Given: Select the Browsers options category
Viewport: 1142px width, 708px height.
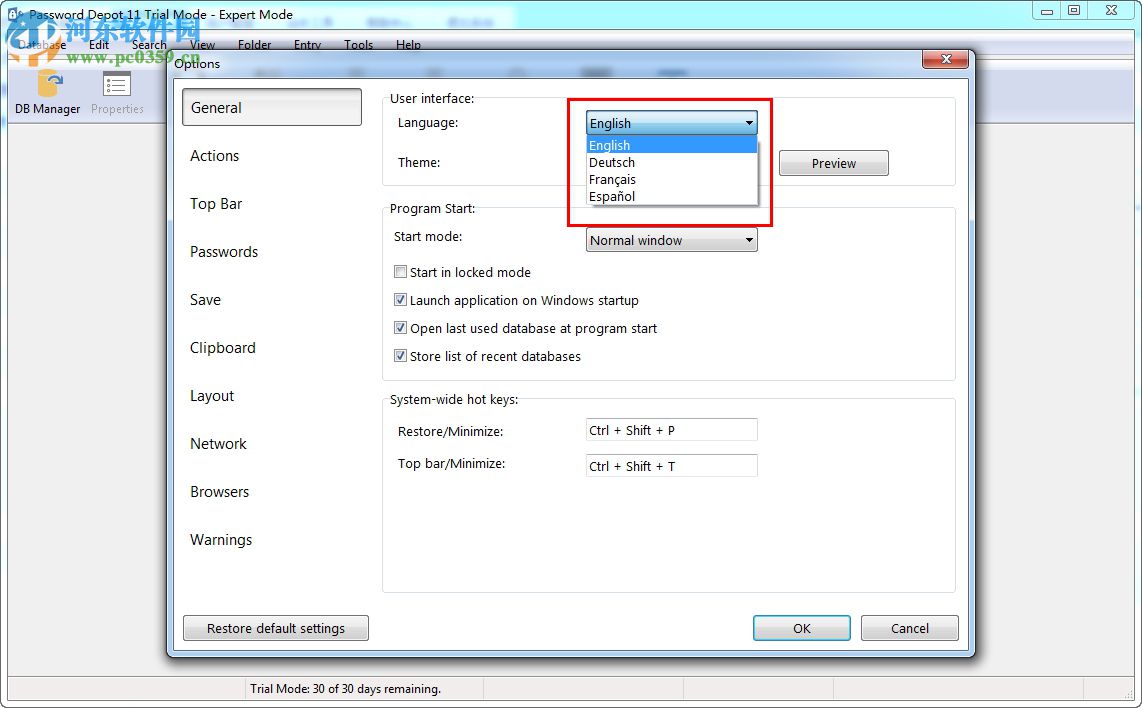Looking at the screenshot, I should pos(219,492).
